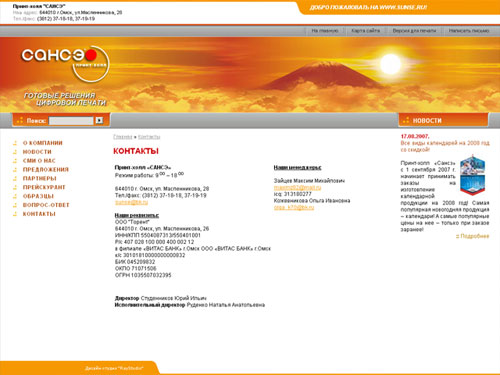Open the ПРЕДЛОЖЕНИЯ section
Viewport: 500px width, 375px height.
tap(46, 170)
